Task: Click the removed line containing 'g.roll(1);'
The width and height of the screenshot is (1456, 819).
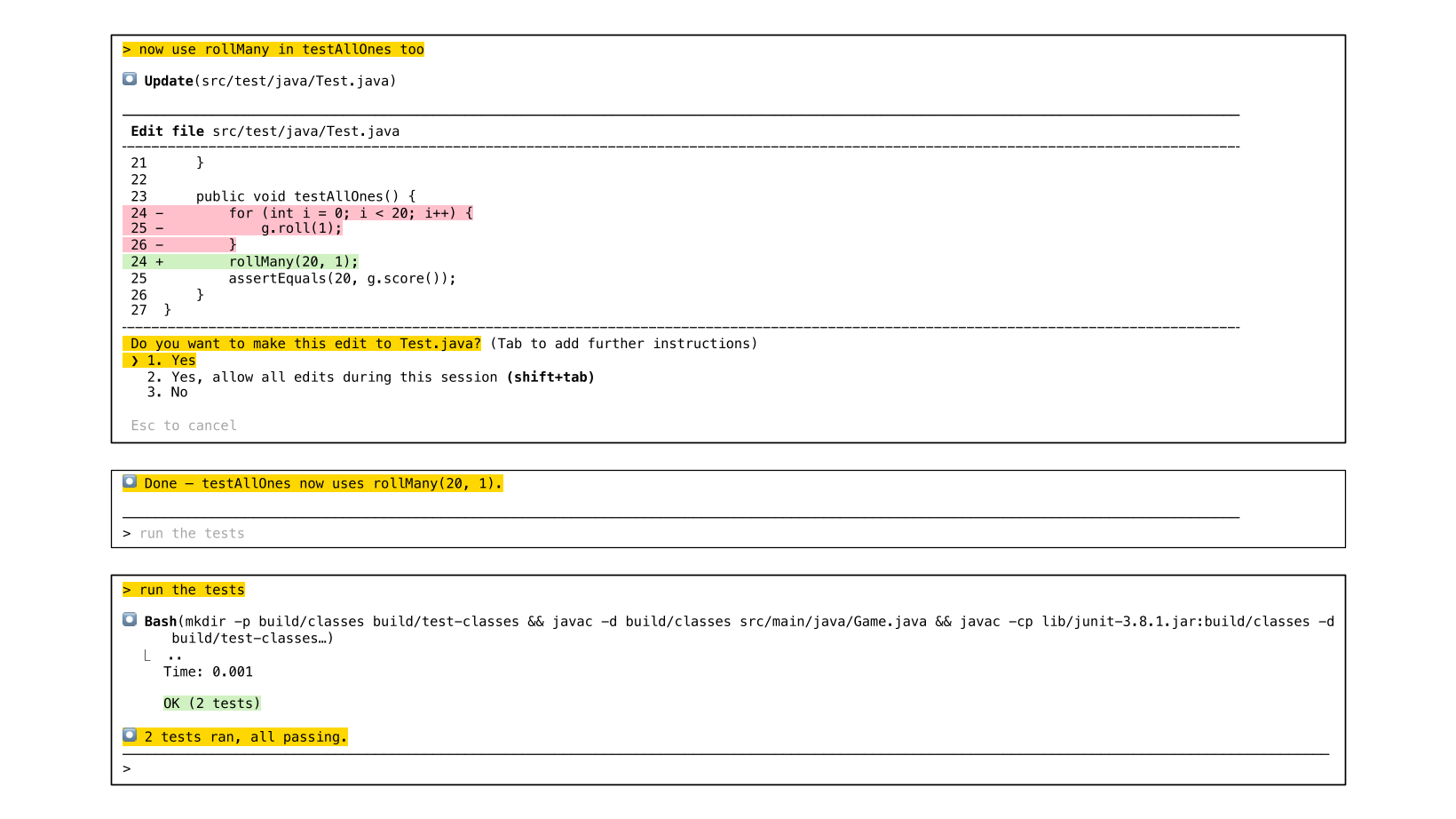Action: coord(300,228)
